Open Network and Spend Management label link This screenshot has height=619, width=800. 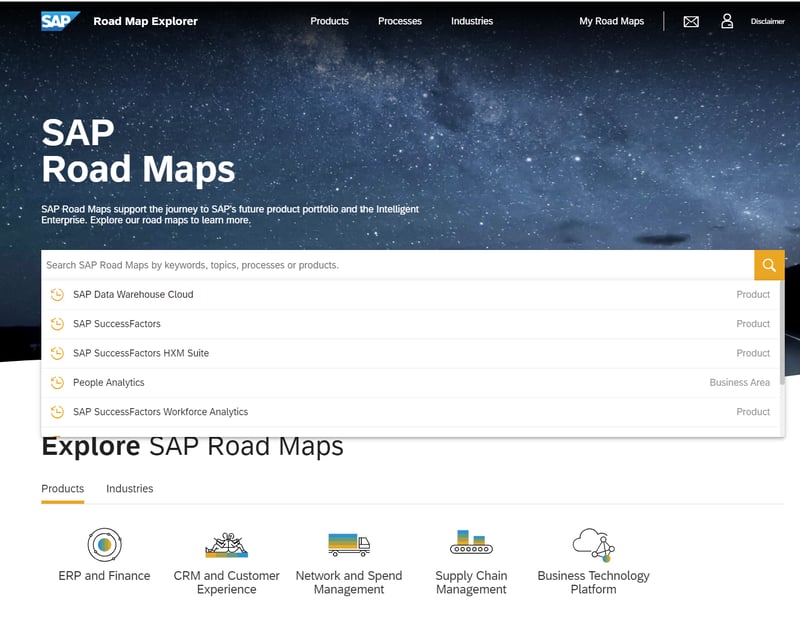coord(349,582)
